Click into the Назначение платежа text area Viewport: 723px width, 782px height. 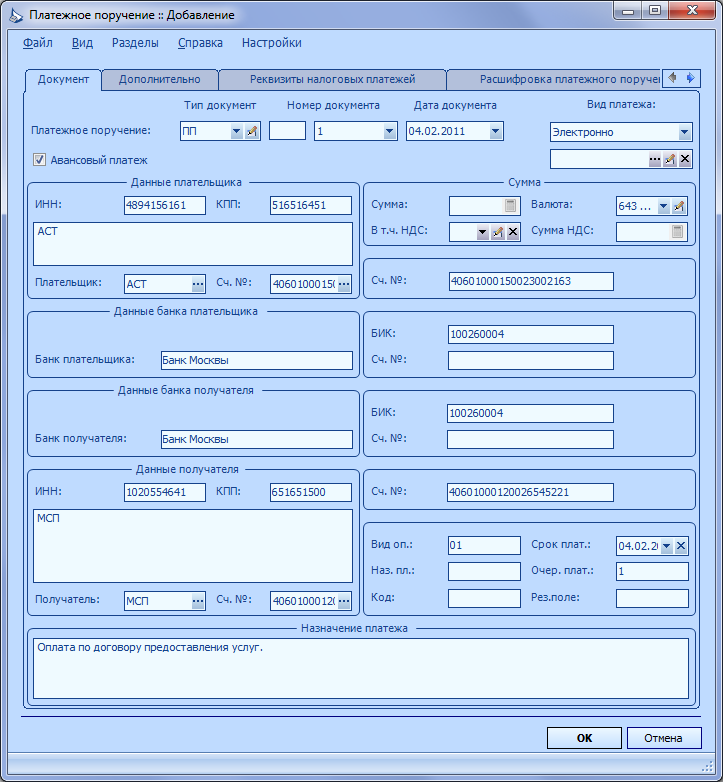pos(361,668)
